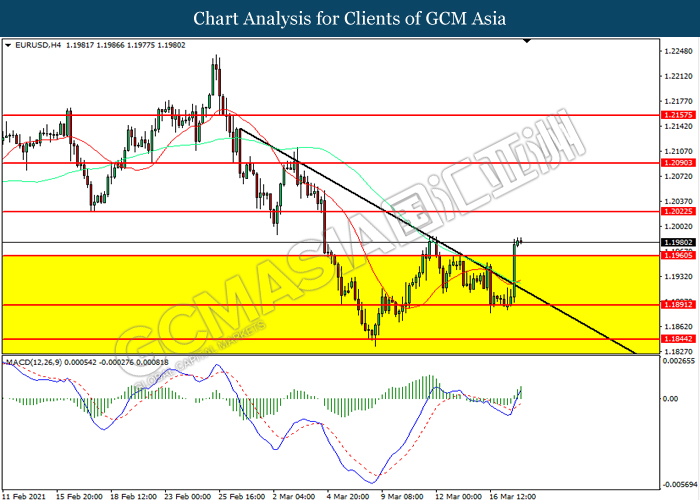Click the 15 Feb 20:00 time label
Image resolution: width=700 pixels, height=500 pixels.
point(79,496)
